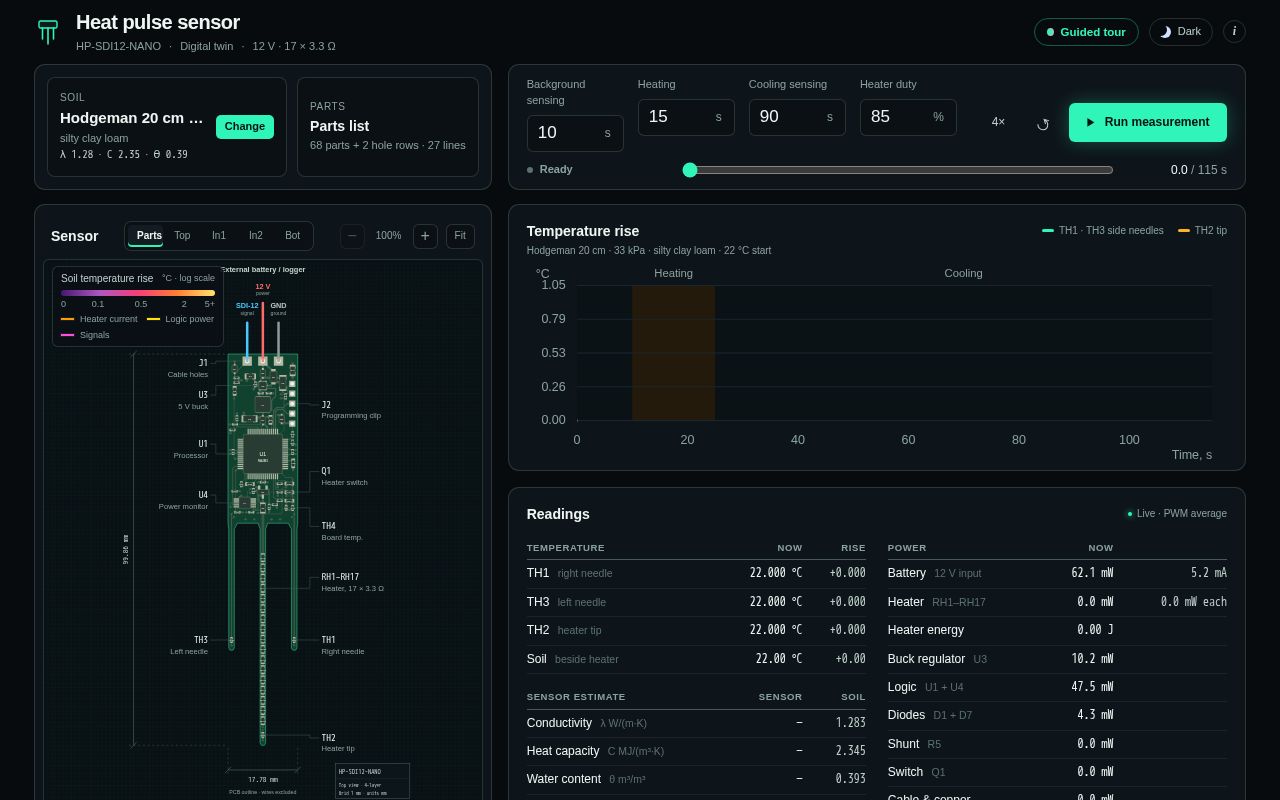Click the RH1–RH17 Heater label

pyautogui.click(x=352, y=582)
